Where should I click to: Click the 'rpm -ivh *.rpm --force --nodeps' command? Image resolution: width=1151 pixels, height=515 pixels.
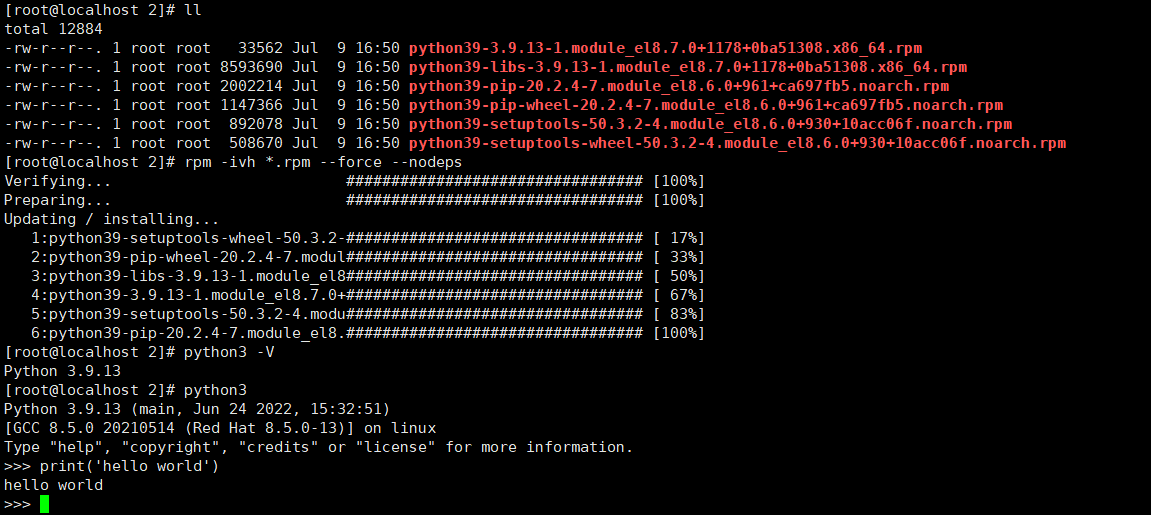(322, 162)
